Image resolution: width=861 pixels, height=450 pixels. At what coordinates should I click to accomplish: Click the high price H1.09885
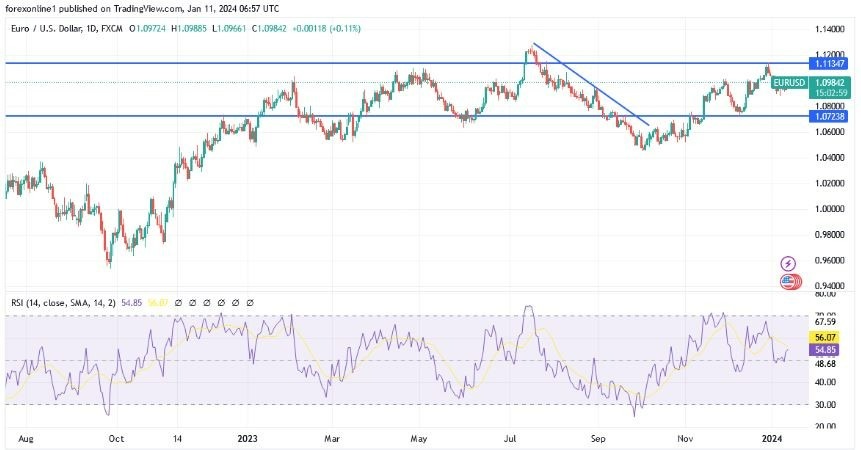point(189,29)
